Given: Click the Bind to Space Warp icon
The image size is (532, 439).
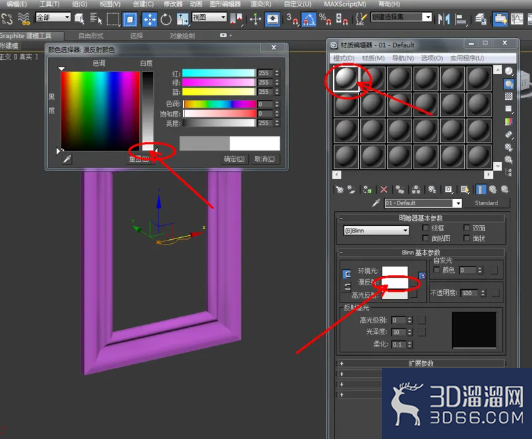Looking at the screenshot, I should (x=23, y=19).
